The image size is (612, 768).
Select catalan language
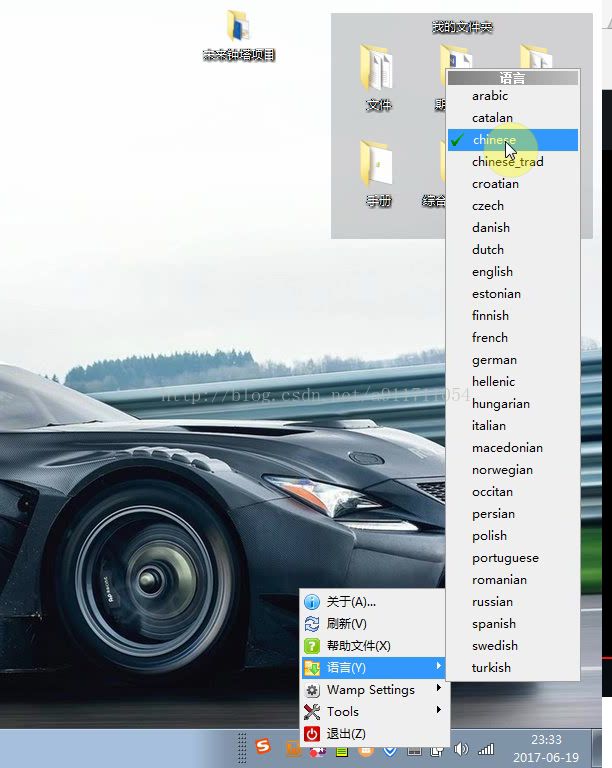click(513, 118)
